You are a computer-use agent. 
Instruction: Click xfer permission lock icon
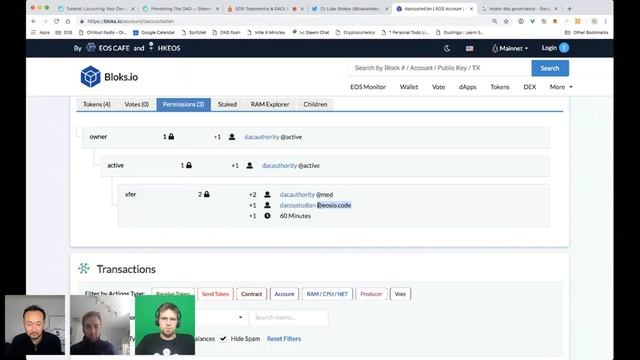pyautogui.click(x=207, y=194)
